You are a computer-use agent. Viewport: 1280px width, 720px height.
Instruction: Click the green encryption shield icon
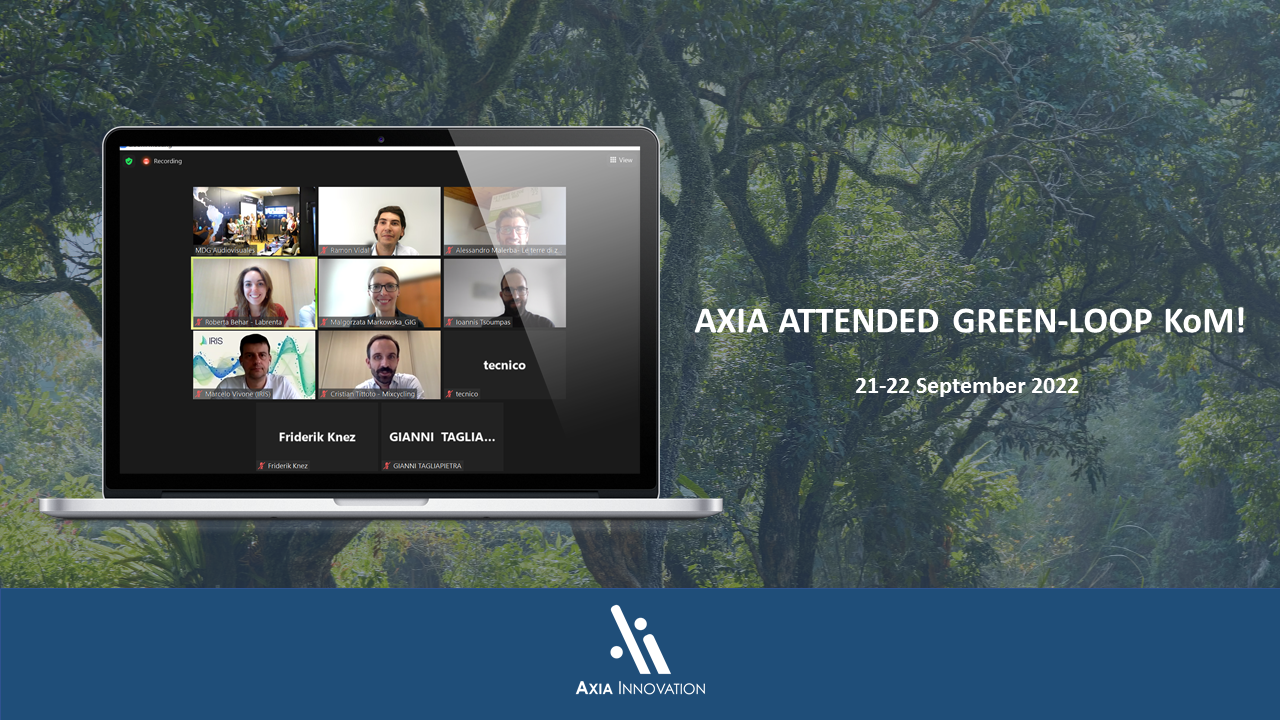(x=128, y=161)
